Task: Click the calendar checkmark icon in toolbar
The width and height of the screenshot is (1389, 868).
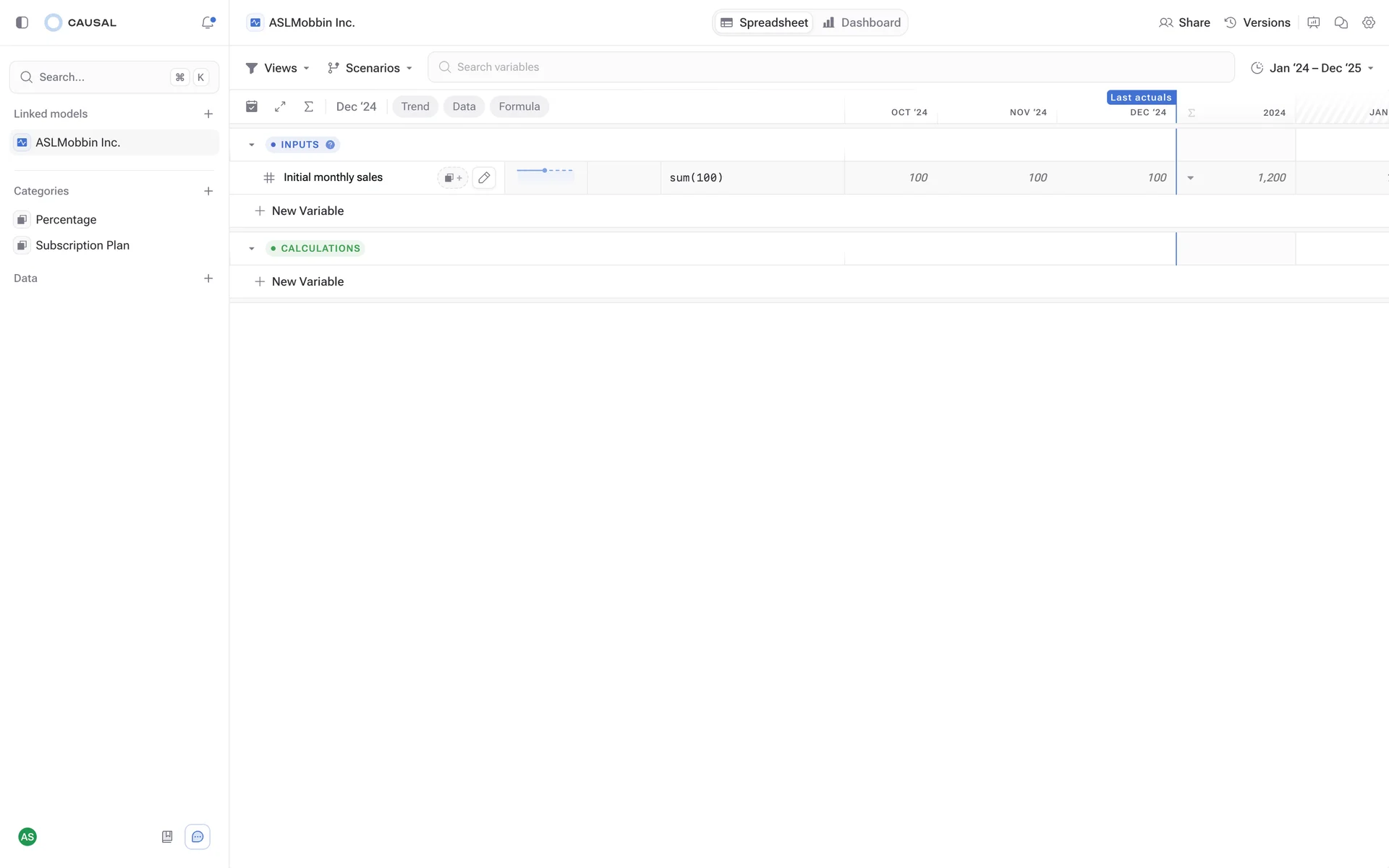Action: (x=252, y=106)
